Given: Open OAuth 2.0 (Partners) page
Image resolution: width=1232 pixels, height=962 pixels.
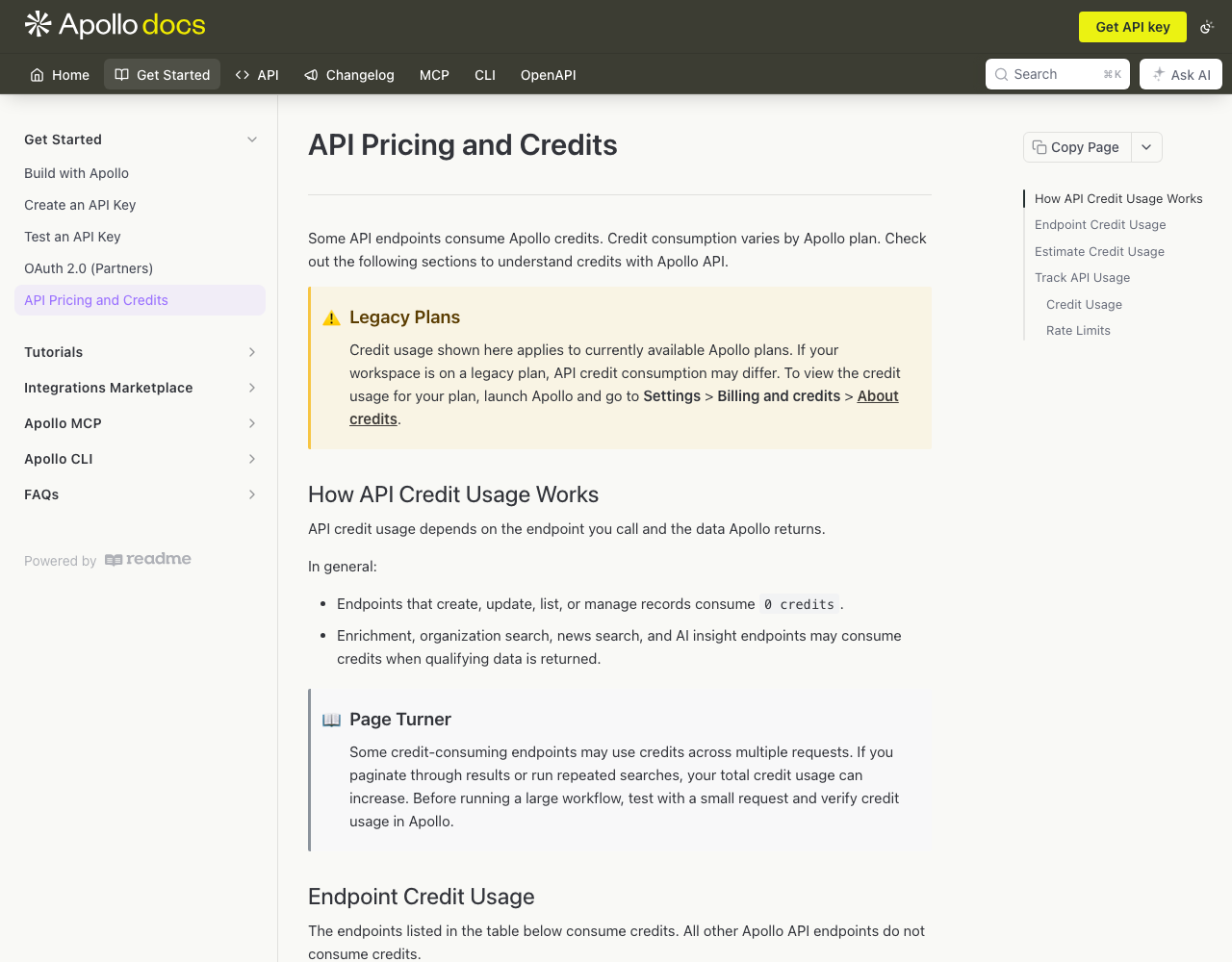Looking at the screenshot, I should click(89, 268).
